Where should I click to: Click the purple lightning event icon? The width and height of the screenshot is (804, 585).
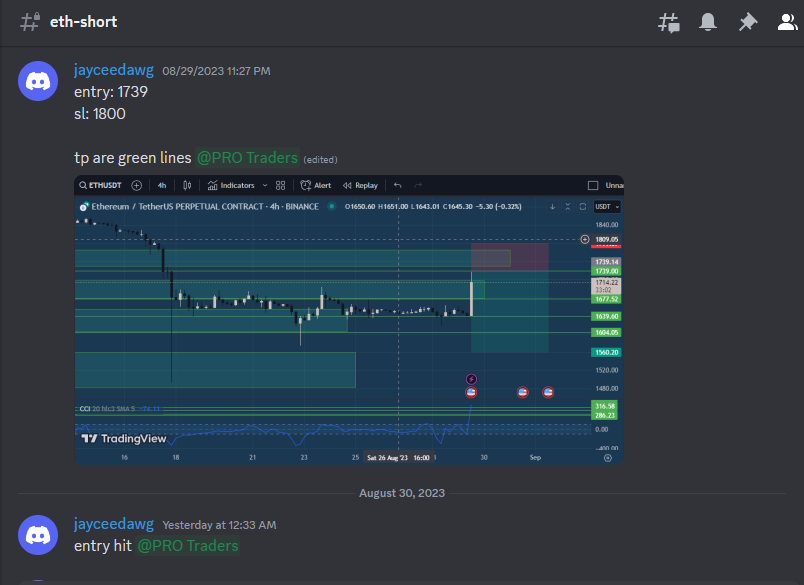point(471,379)
